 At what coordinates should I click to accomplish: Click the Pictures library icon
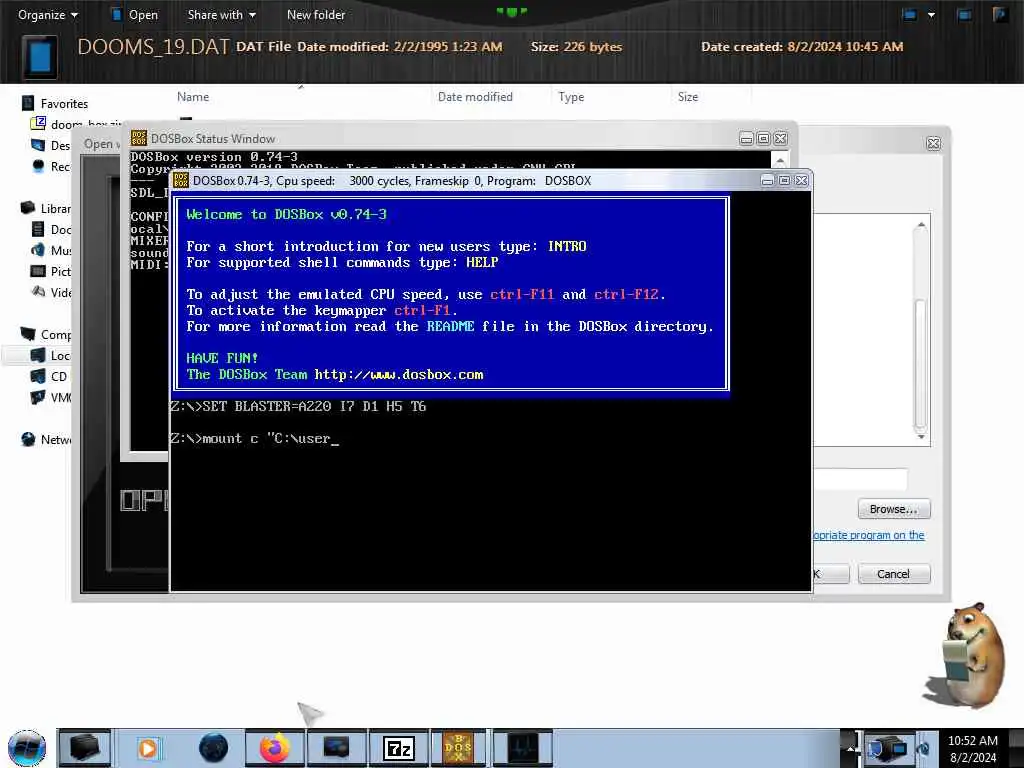click(x=38, y=271)
